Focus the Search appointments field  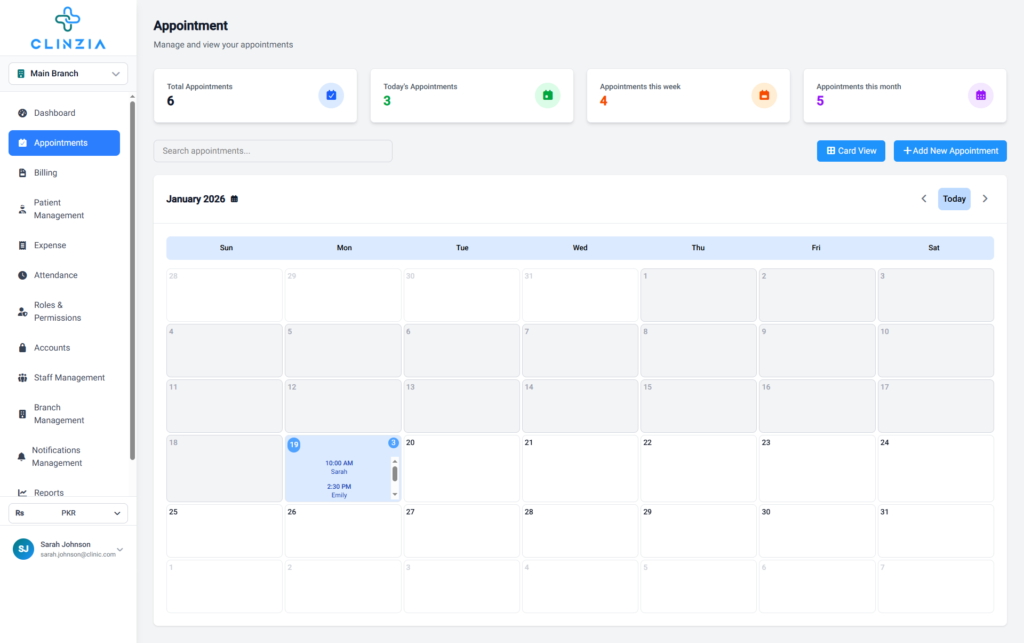[272, 151]
